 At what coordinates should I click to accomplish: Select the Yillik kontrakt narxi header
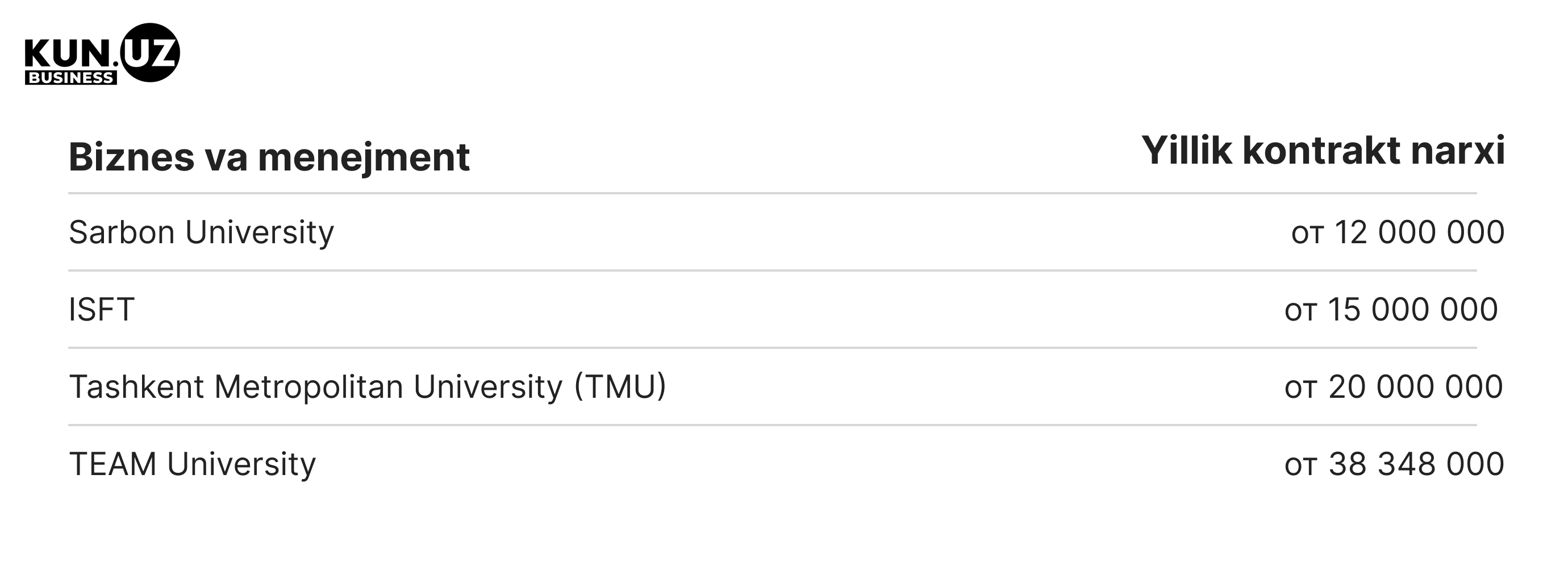coord(1323,151)
